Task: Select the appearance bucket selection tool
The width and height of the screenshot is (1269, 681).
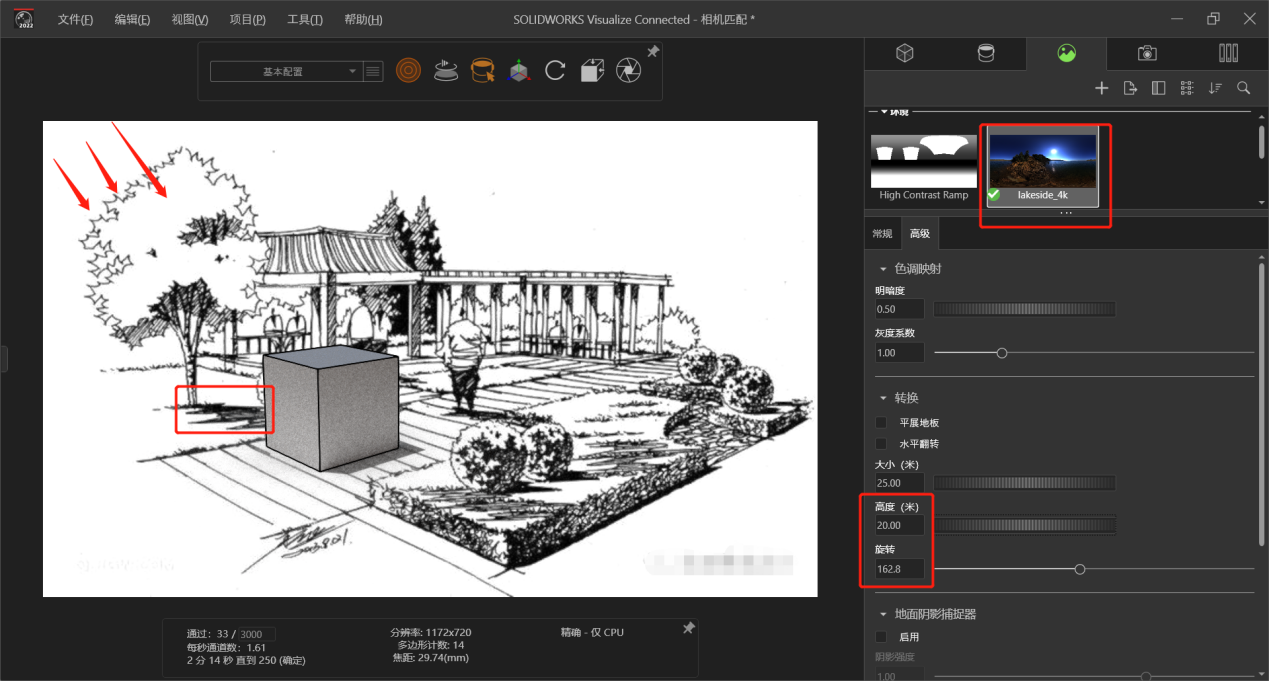Action: (483, 70)
